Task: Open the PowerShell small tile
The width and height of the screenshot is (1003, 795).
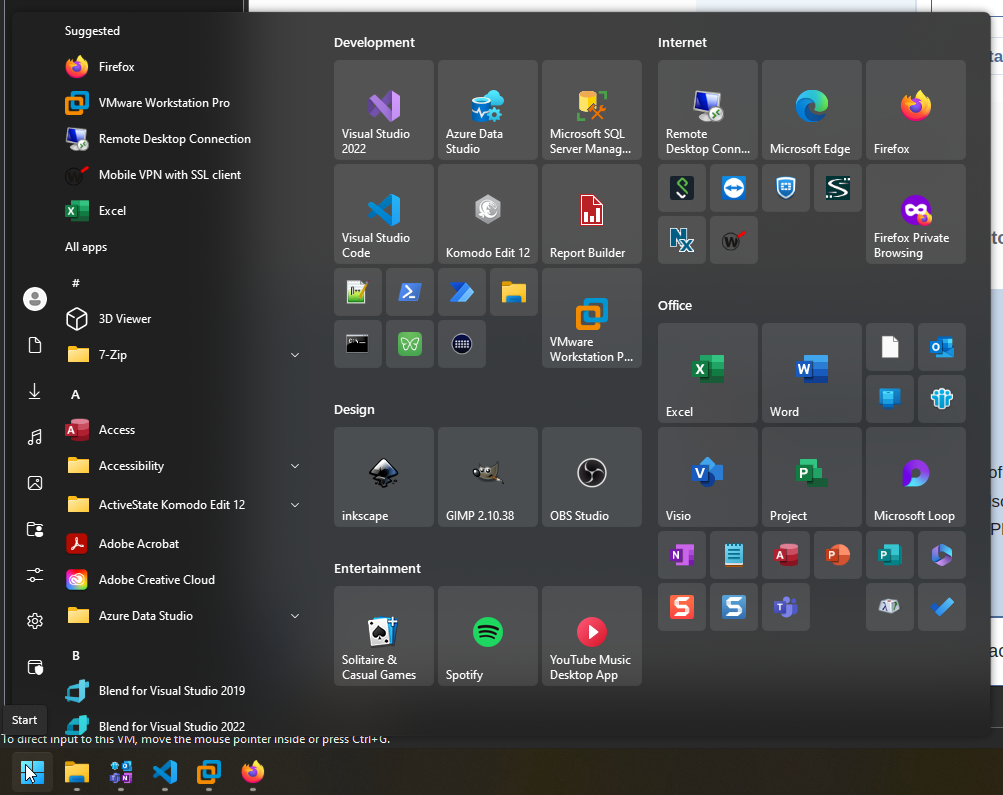Action: 409,292
